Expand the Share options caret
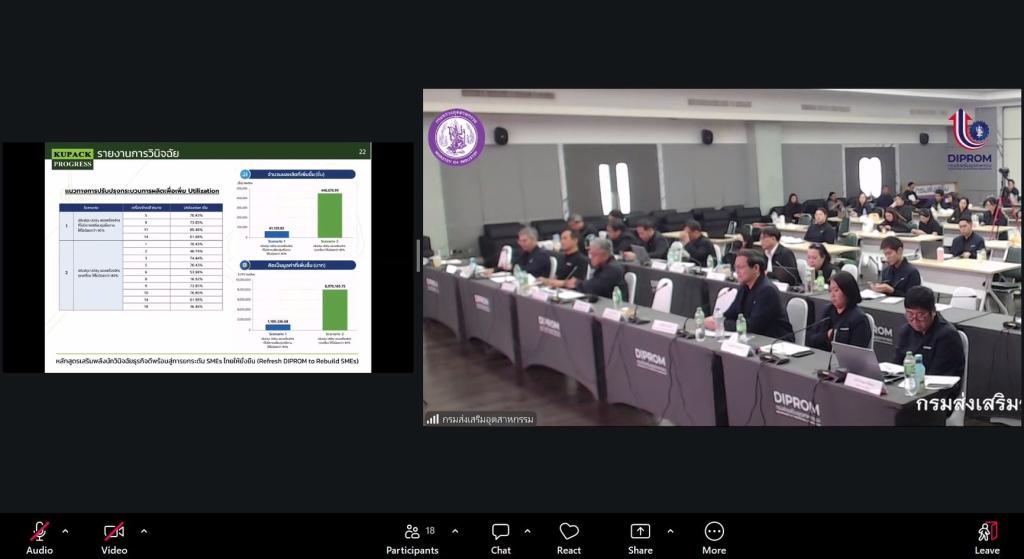1024x559 pixels. (670, 532)
